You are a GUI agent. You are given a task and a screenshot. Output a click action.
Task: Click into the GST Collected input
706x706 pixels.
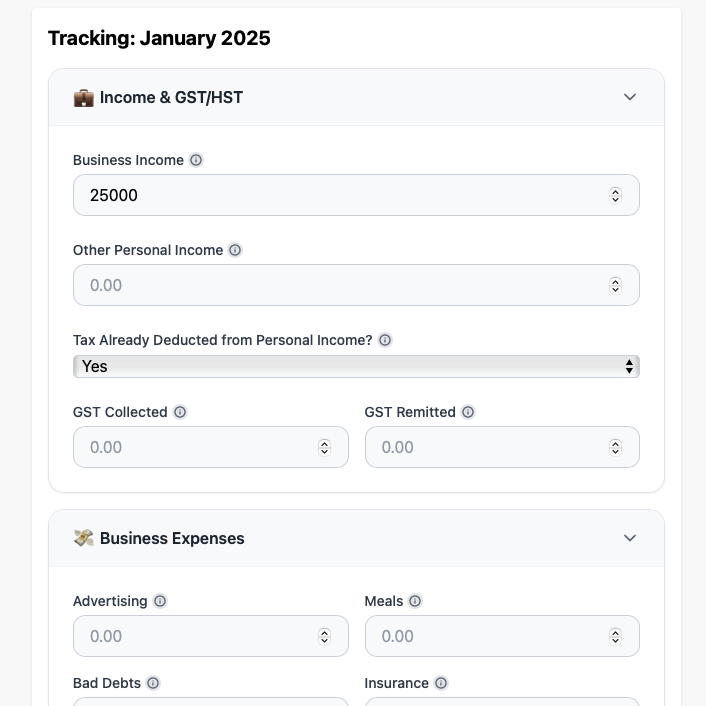(211, 447)
